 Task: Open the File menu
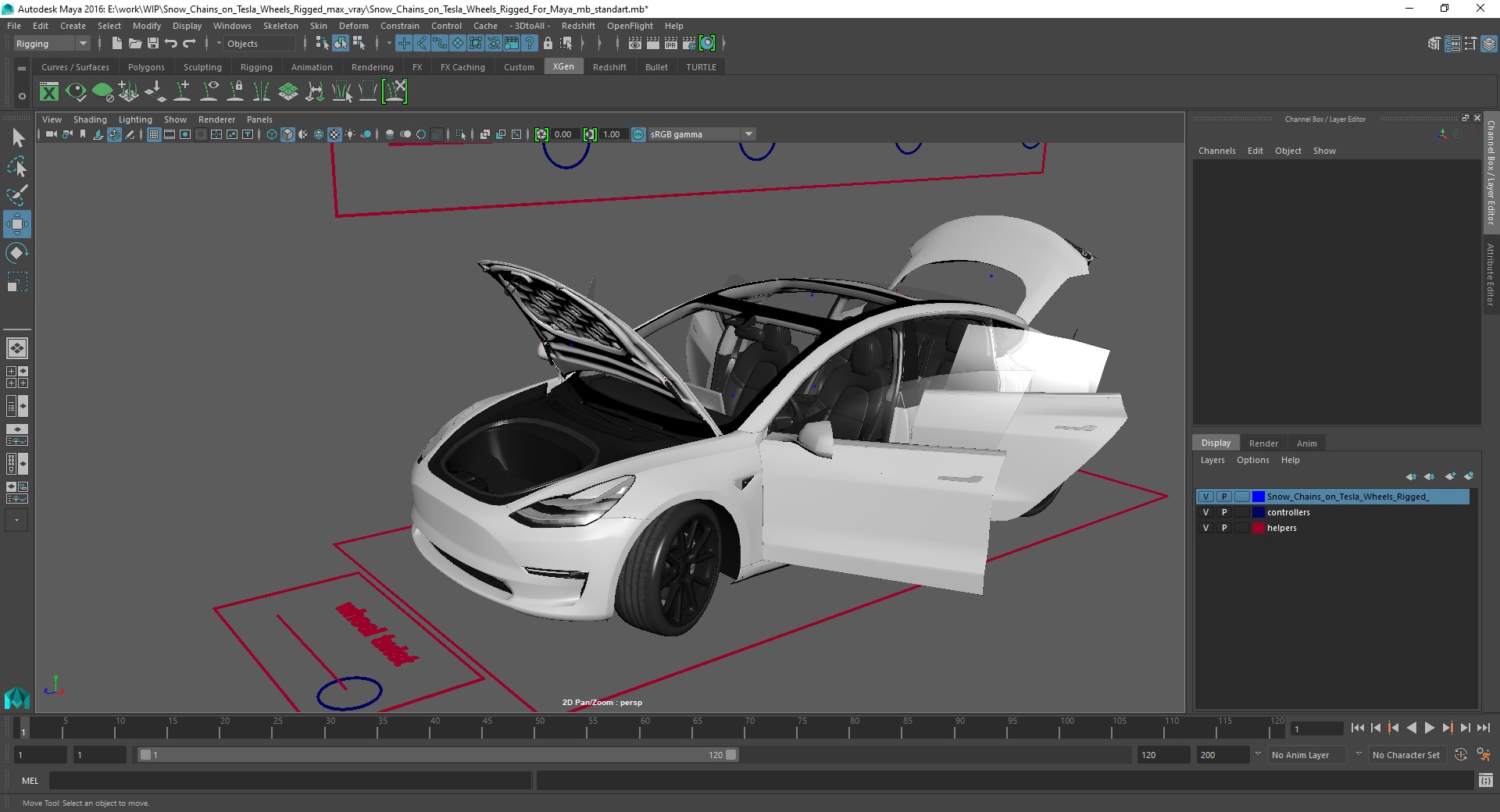click(x=14, y=26)
